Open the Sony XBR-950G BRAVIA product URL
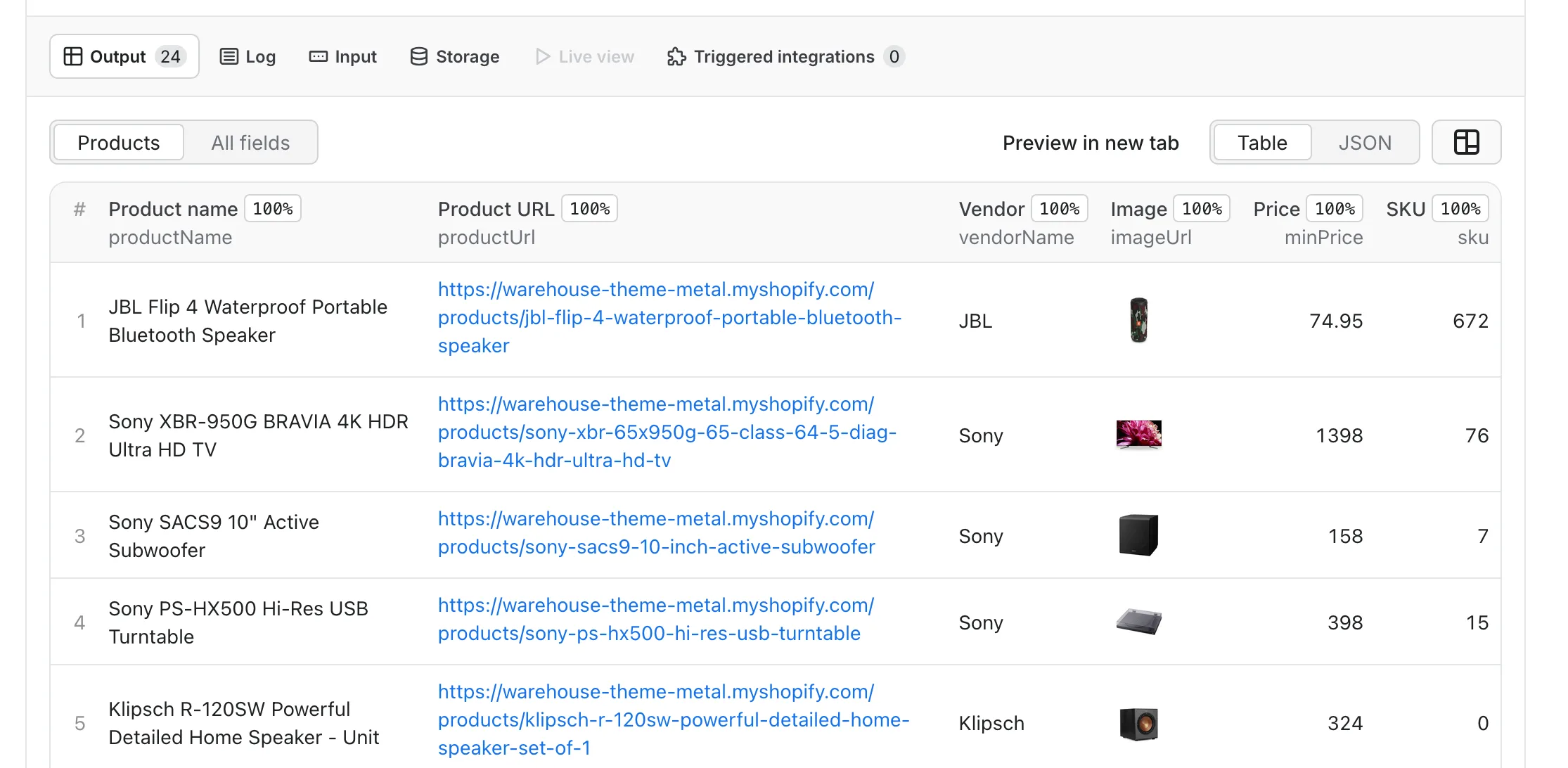This screenshot has height=768, width=1568. coord(667,432)
